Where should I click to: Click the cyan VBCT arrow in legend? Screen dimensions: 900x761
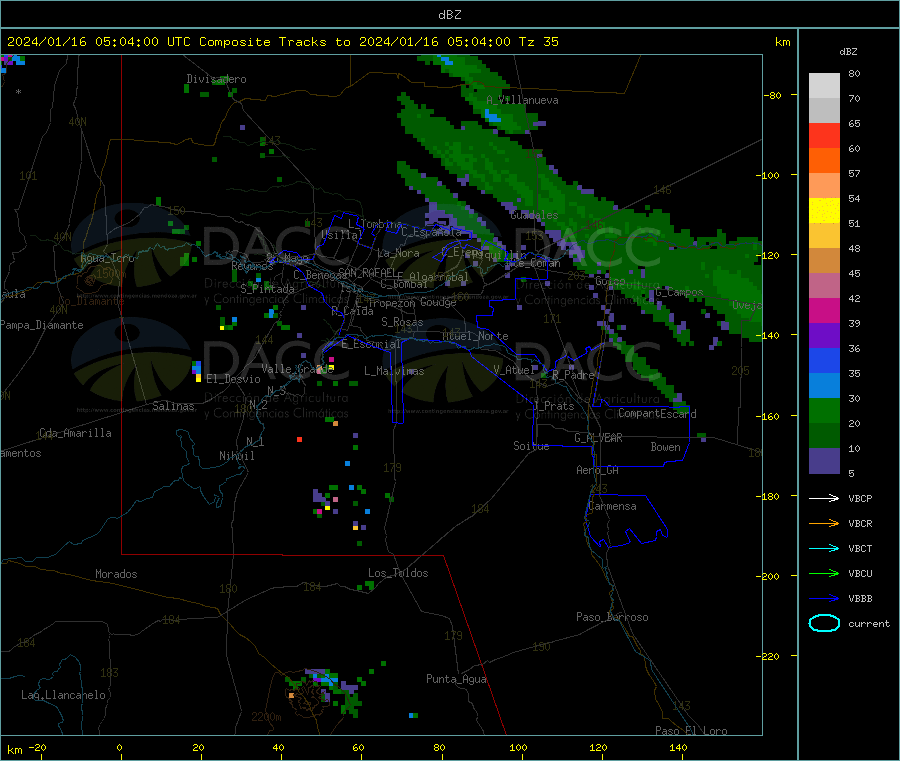pyautogui.click(x=824, y=548)
